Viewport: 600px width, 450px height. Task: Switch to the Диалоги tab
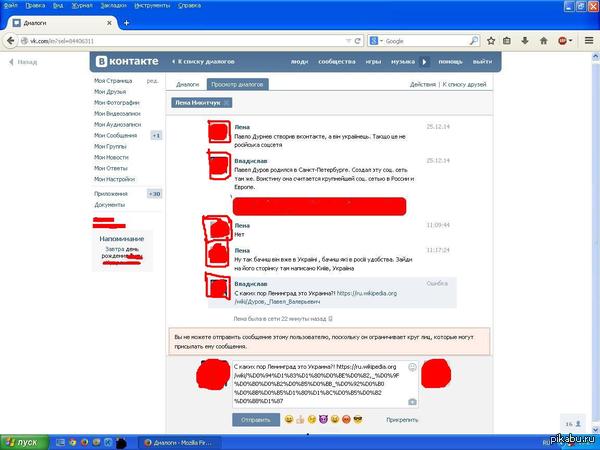tap(187, 84)
